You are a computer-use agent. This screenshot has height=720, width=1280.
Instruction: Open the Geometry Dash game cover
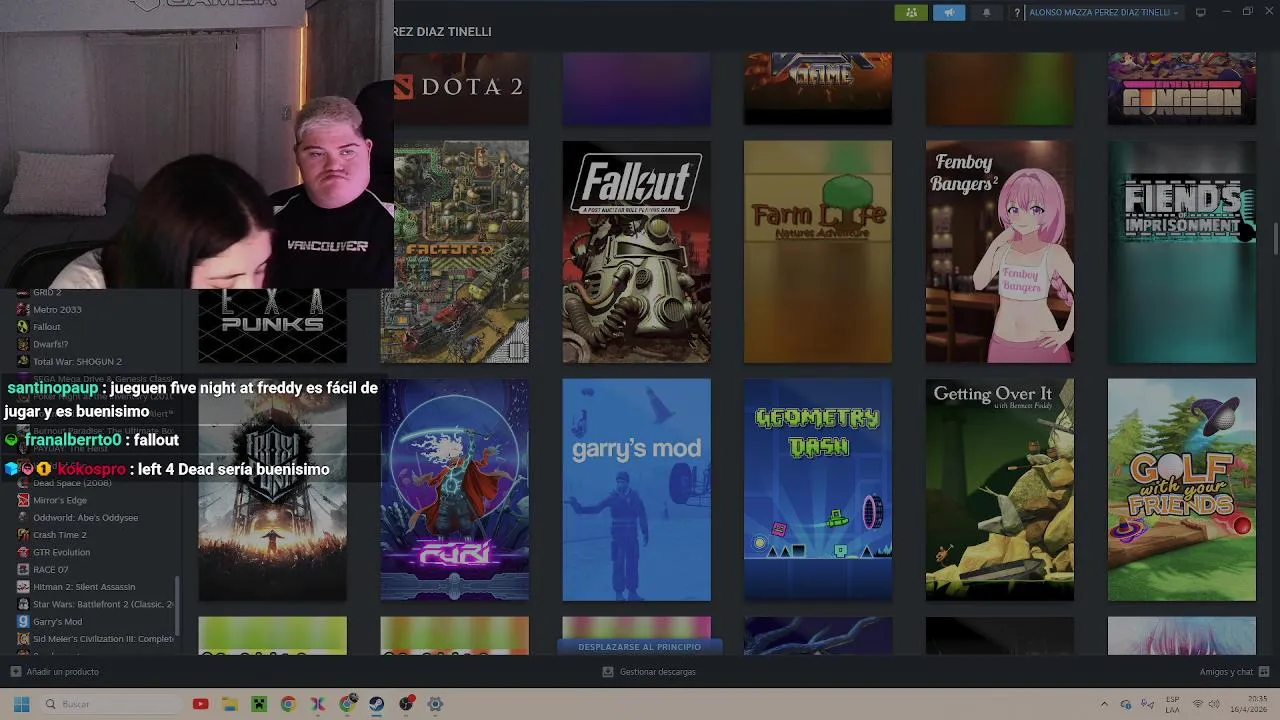818,490
